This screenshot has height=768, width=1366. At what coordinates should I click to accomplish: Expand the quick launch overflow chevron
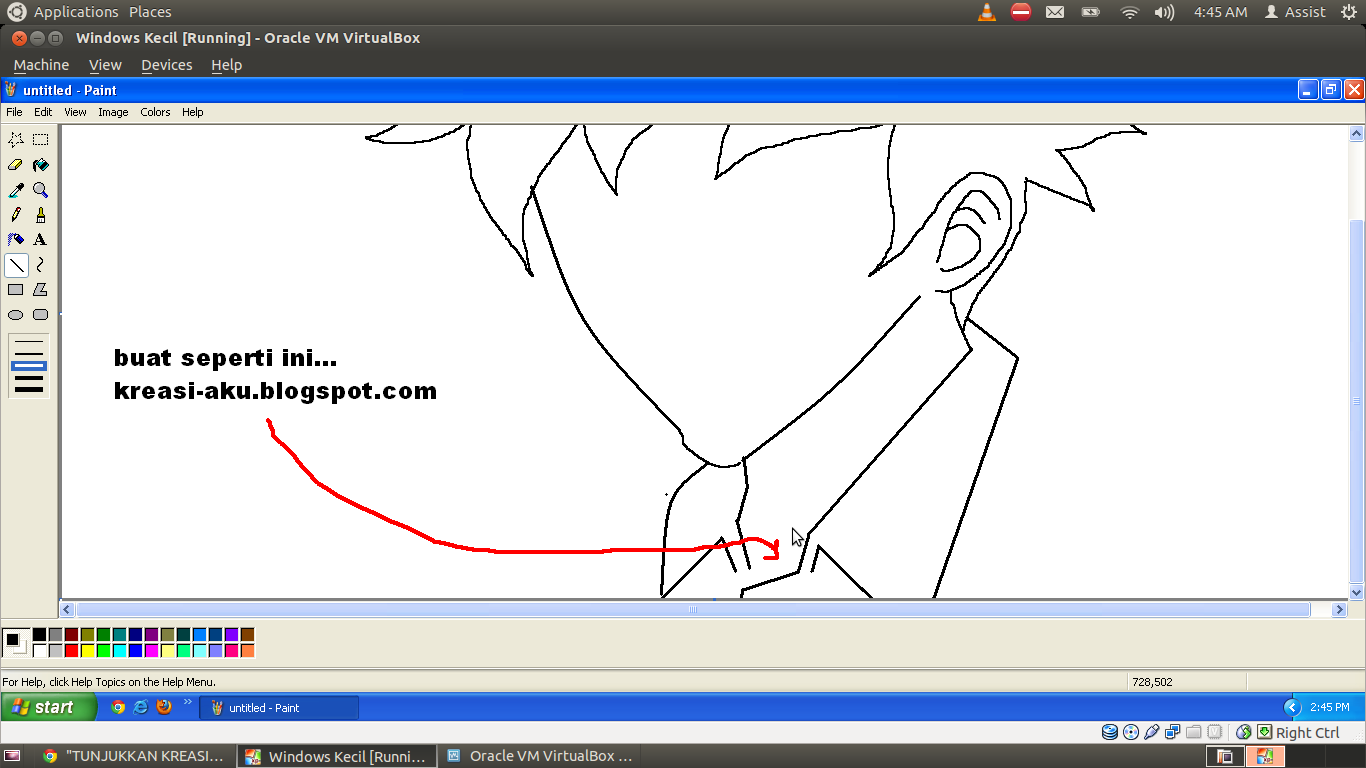point(187,702)
